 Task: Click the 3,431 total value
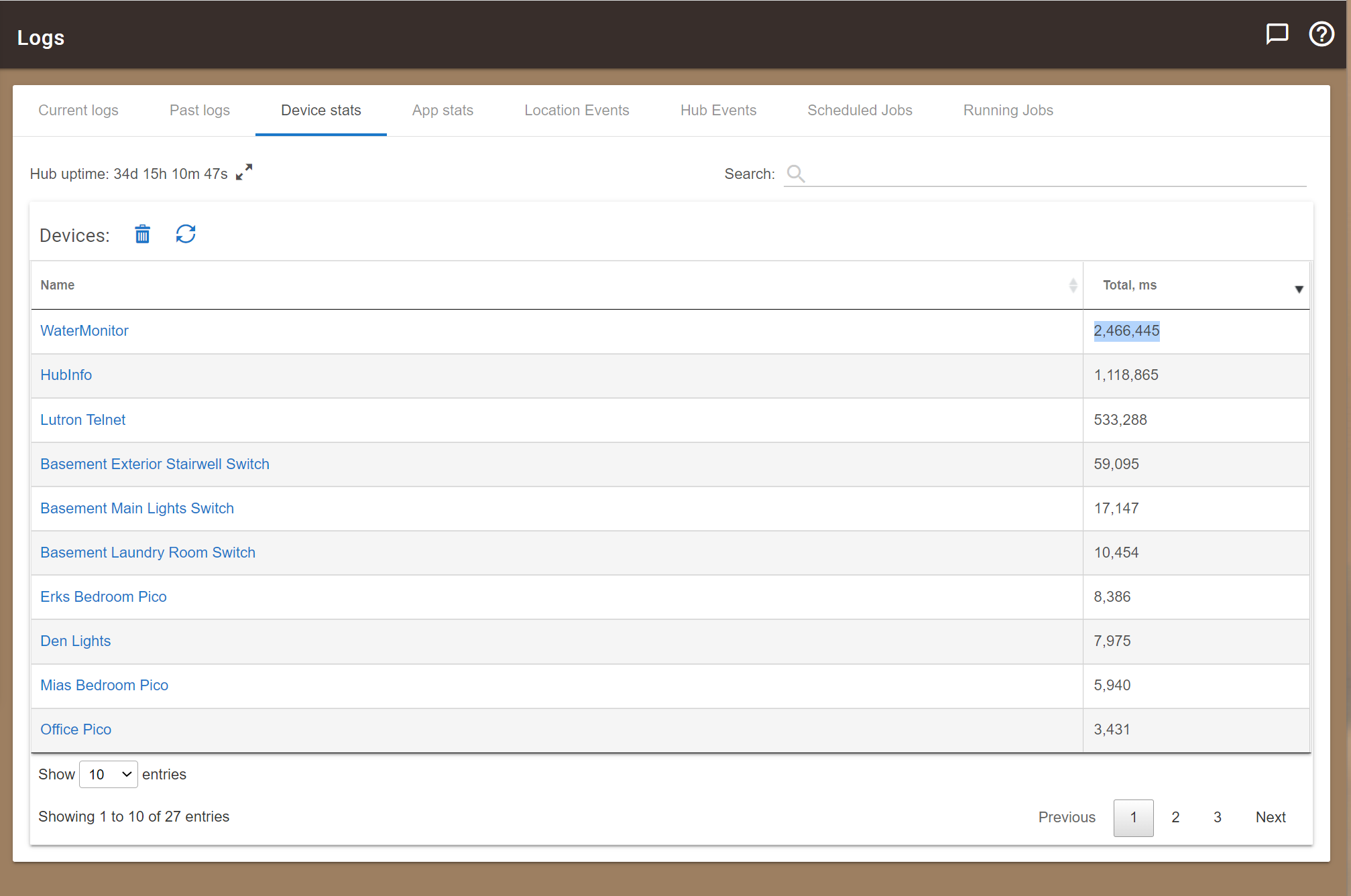click(1112, 730)
